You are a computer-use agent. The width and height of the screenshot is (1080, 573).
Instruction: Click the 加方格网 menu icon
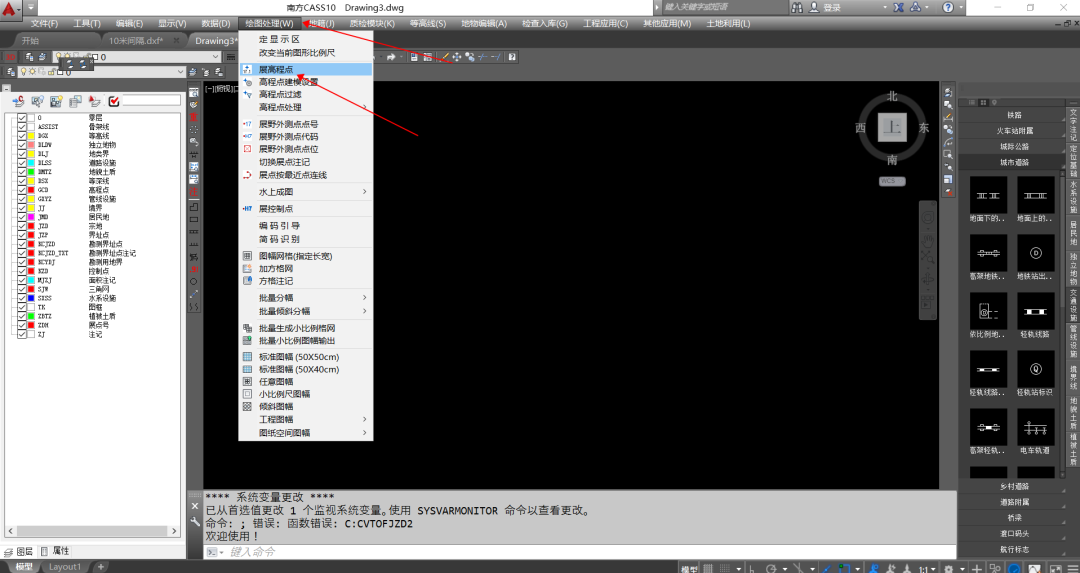click(248, 269)
